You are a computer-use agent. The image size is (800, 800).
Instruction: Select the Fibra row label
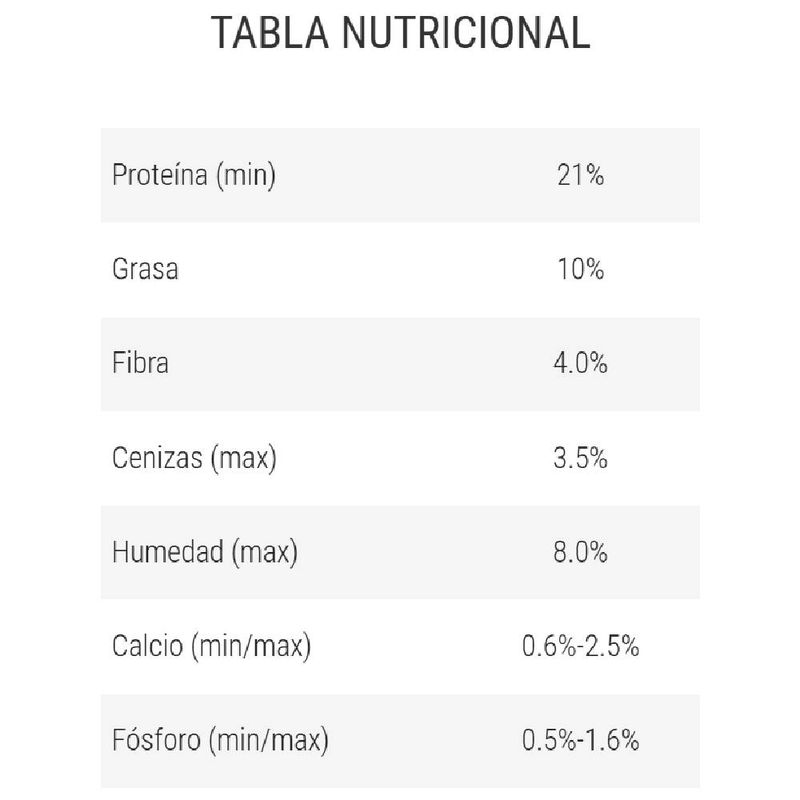tap(141, 362)
